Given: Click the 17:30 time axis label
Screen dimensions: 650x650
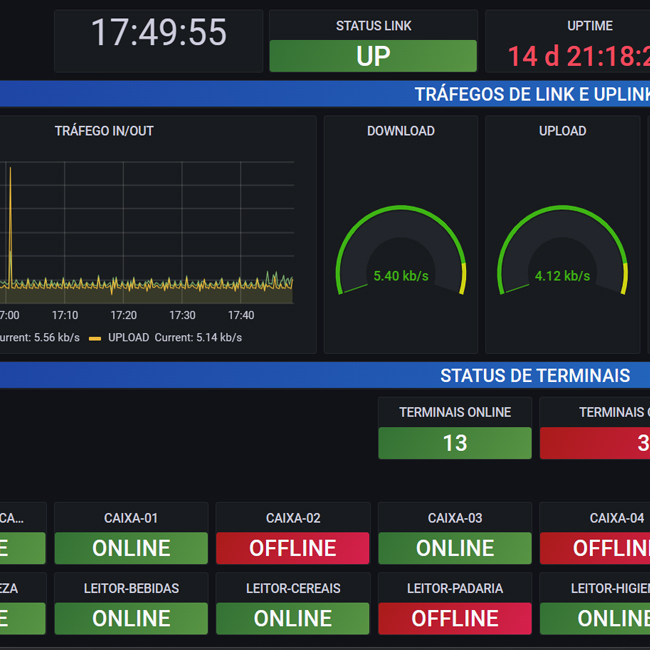Looking at the screenshot, I should tap(182, 315).
